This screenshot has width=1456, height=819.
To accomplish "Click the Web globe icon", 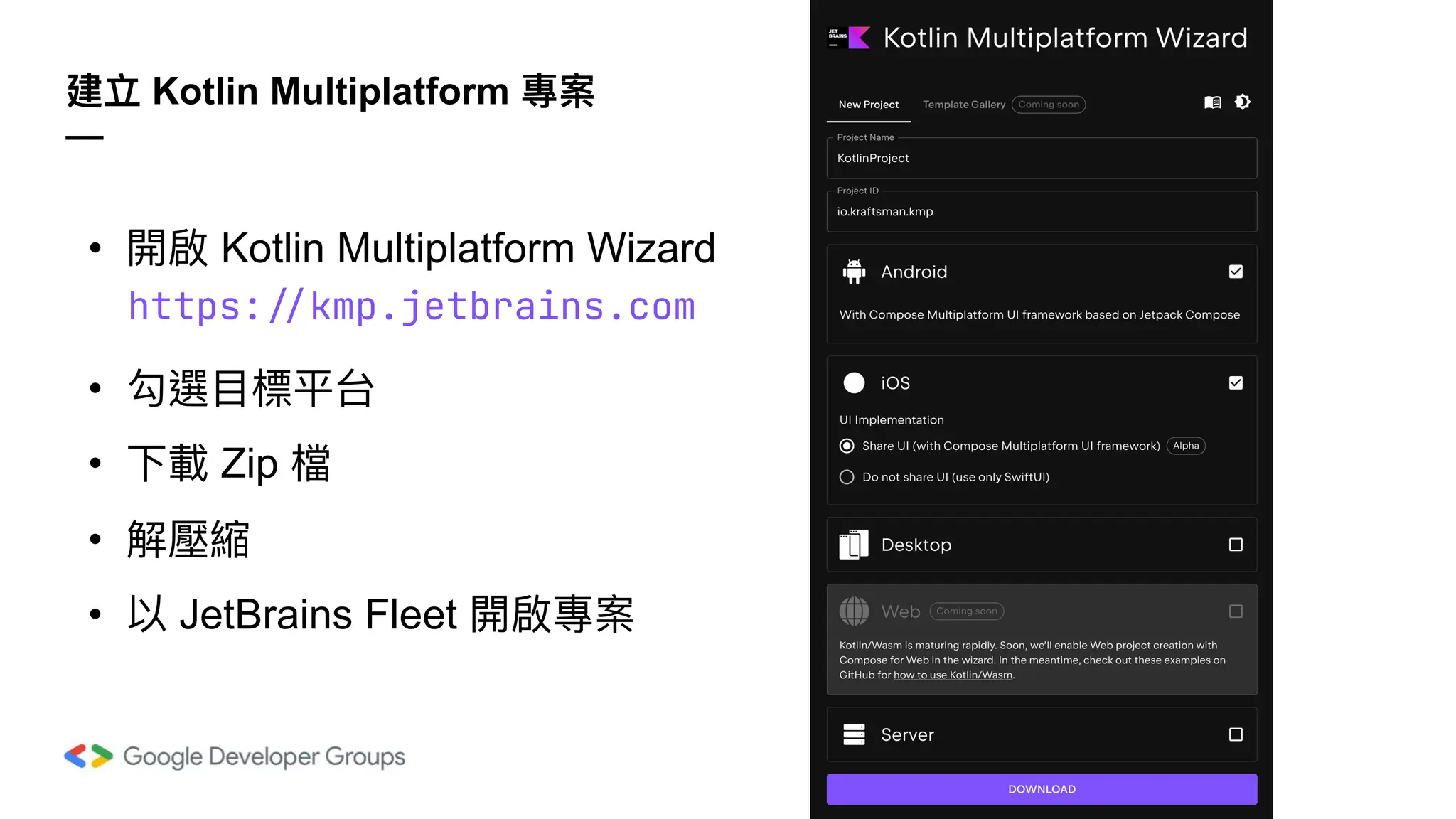I will pyautogui.click(x=854, y=611).
